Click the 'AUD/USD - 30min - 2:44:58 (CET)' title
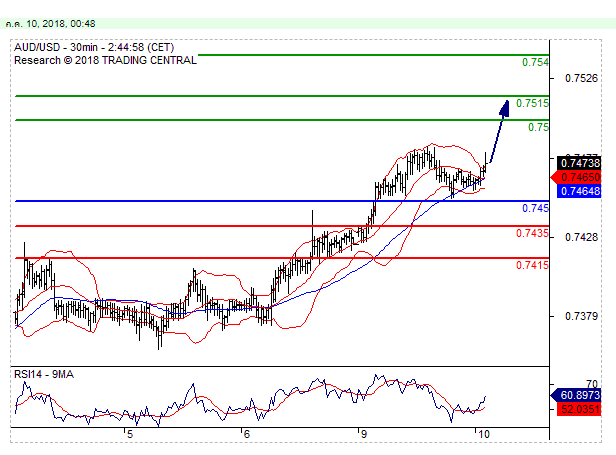Viewport: 616px width, 455px height. point(94,48)
